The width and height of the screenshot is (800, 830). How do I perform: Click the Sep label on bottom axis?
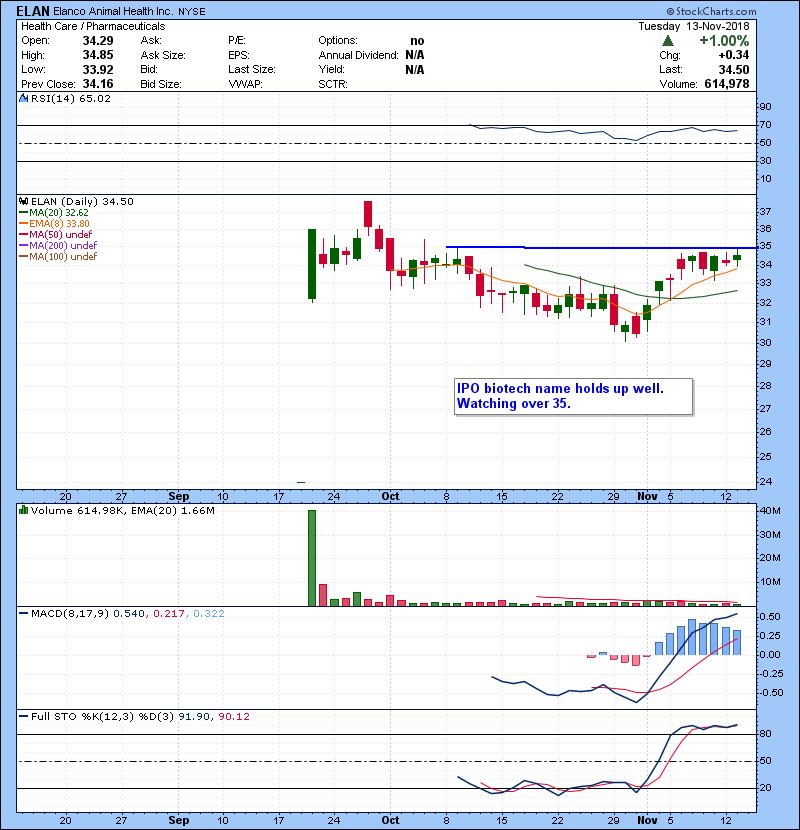pos(178,820)
